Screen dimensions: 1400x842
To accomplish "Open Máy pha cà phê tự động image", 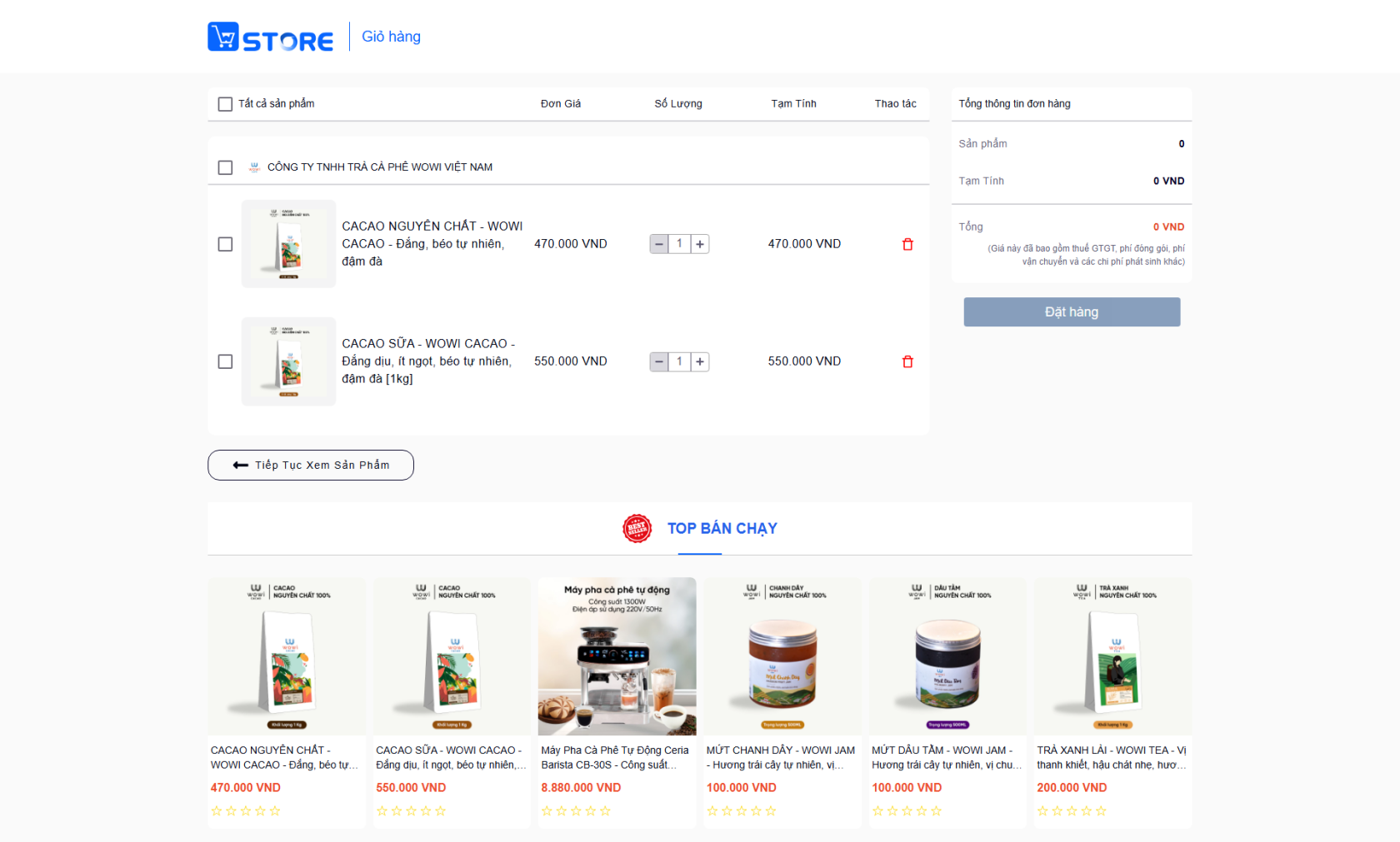I will click(617, 656).
